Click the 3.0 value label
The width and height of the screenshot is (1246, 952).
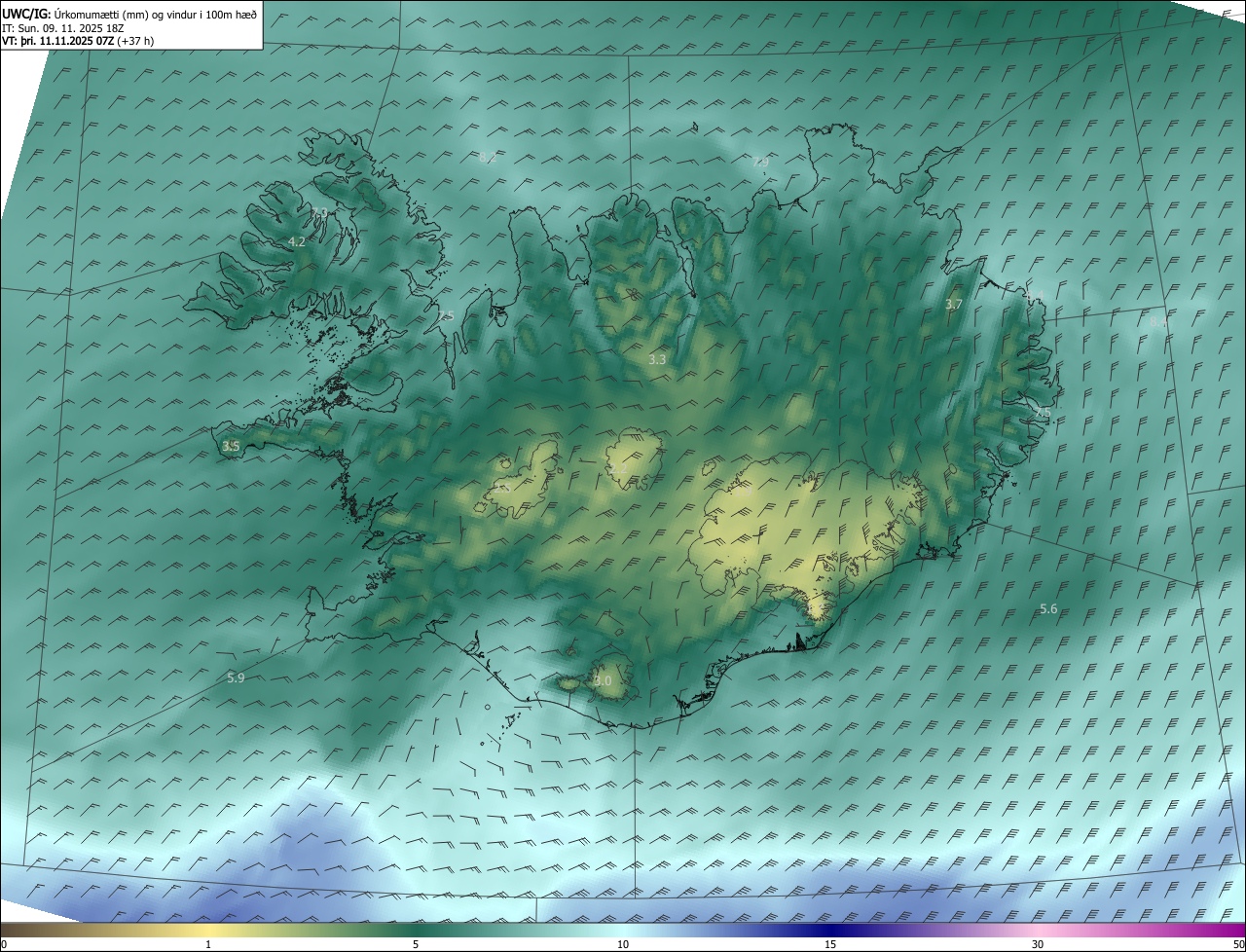[x=603, y=680]
